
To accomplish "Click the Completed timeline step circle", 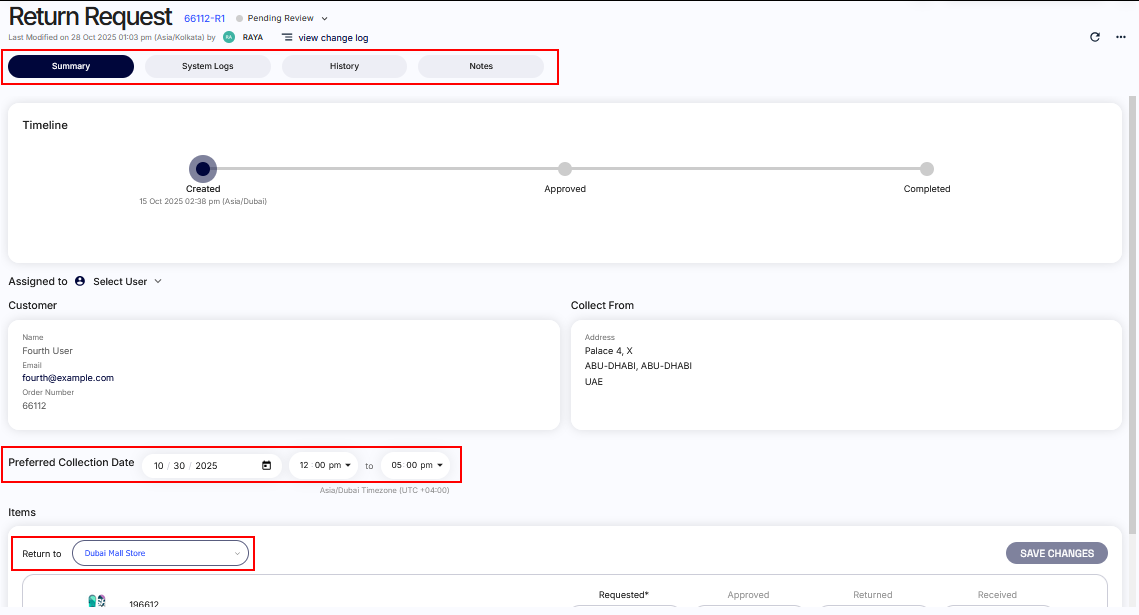I will pyautogui.click(x=927, y=169).
